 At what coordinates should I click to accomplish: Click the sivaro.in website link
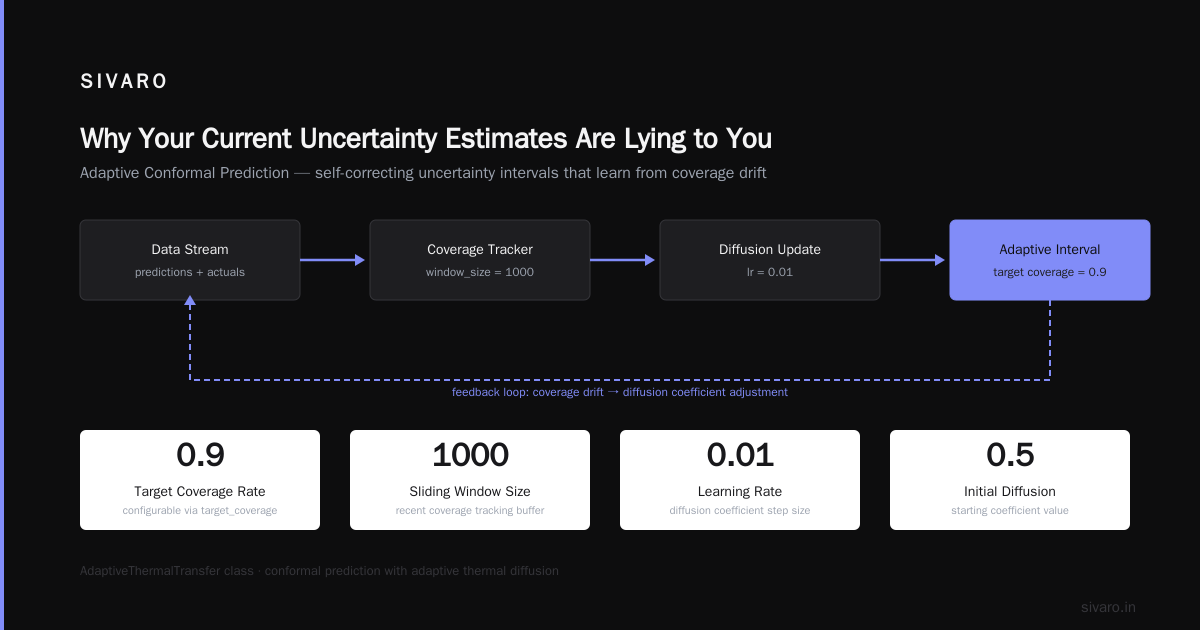coord(1109,607)
